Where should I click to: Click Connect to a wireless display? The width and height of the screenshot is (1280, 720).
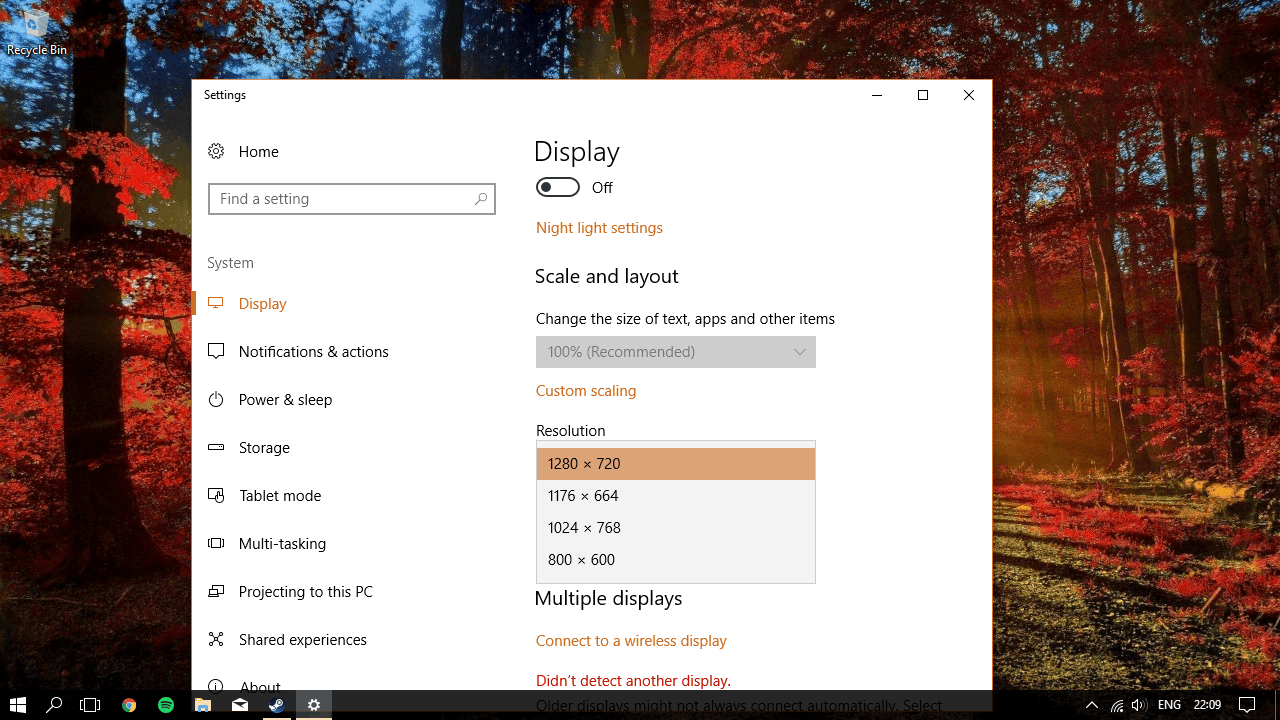pyautogui.click(x=631, y=641)
